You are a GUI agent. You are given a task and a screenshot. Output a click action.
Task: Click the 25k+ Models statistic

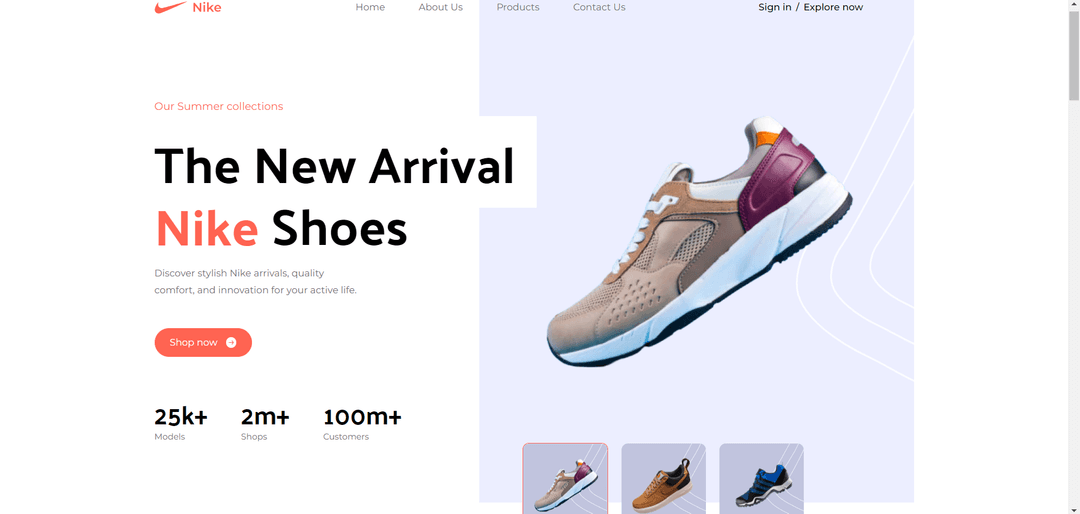click(180, 424)
